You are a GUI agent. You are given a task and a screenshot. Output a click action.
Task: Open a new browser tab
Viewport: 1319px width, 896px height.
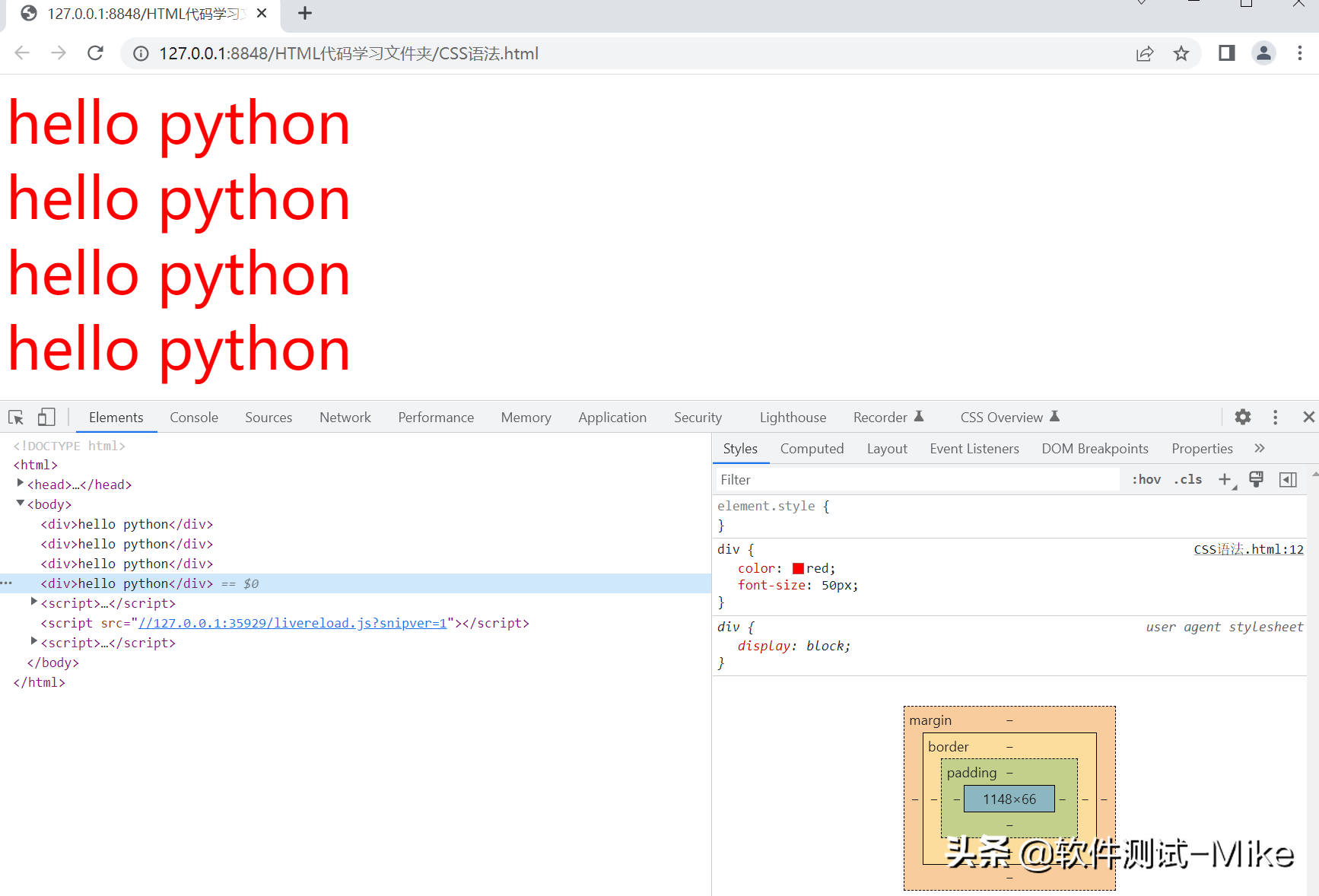[x=305, y=14]
